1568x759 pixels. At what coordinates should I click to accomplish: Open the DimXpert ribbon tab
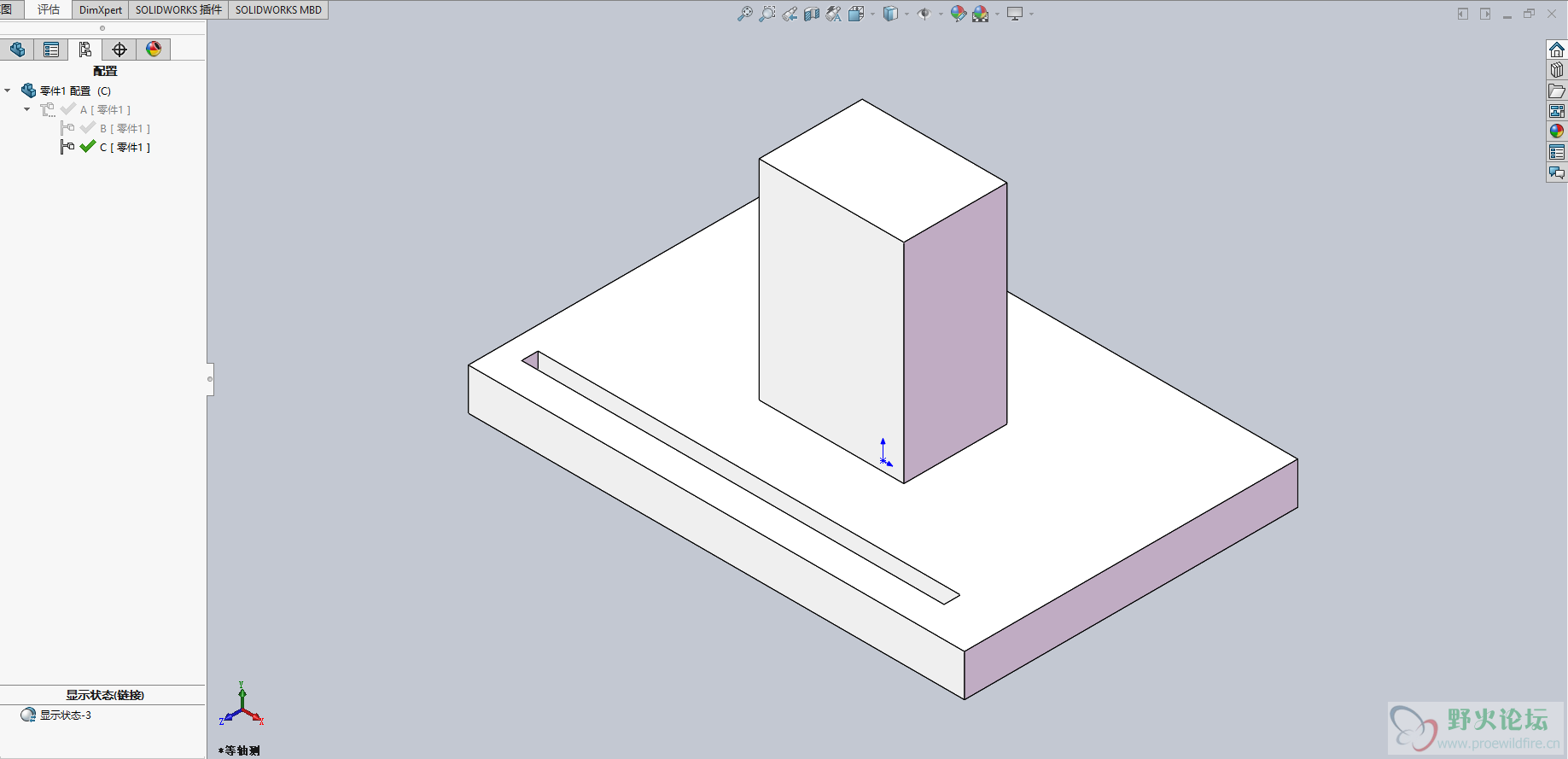click(x=101, y=9)
